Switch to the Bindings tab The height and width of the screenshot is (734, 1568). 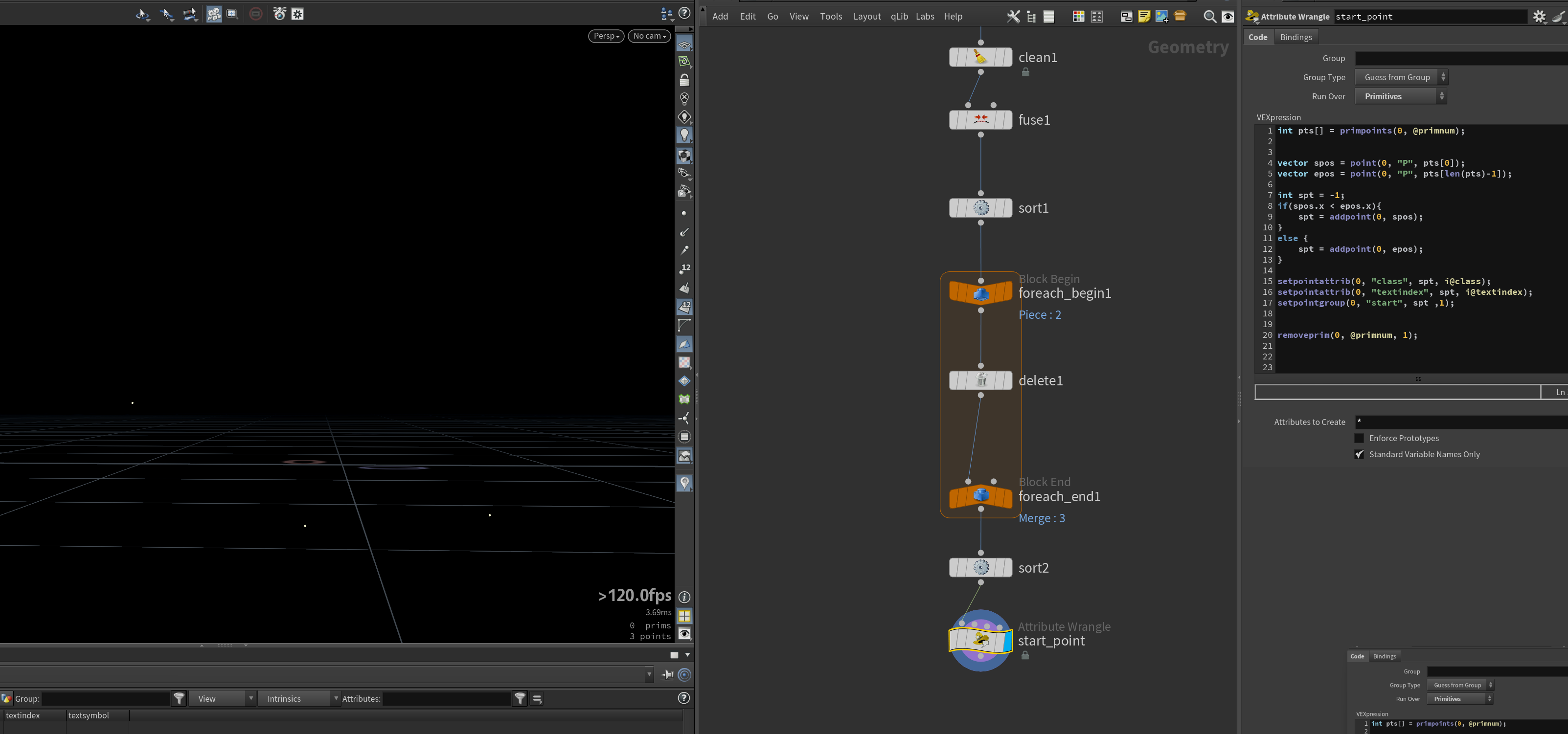tap(1295, 37)
